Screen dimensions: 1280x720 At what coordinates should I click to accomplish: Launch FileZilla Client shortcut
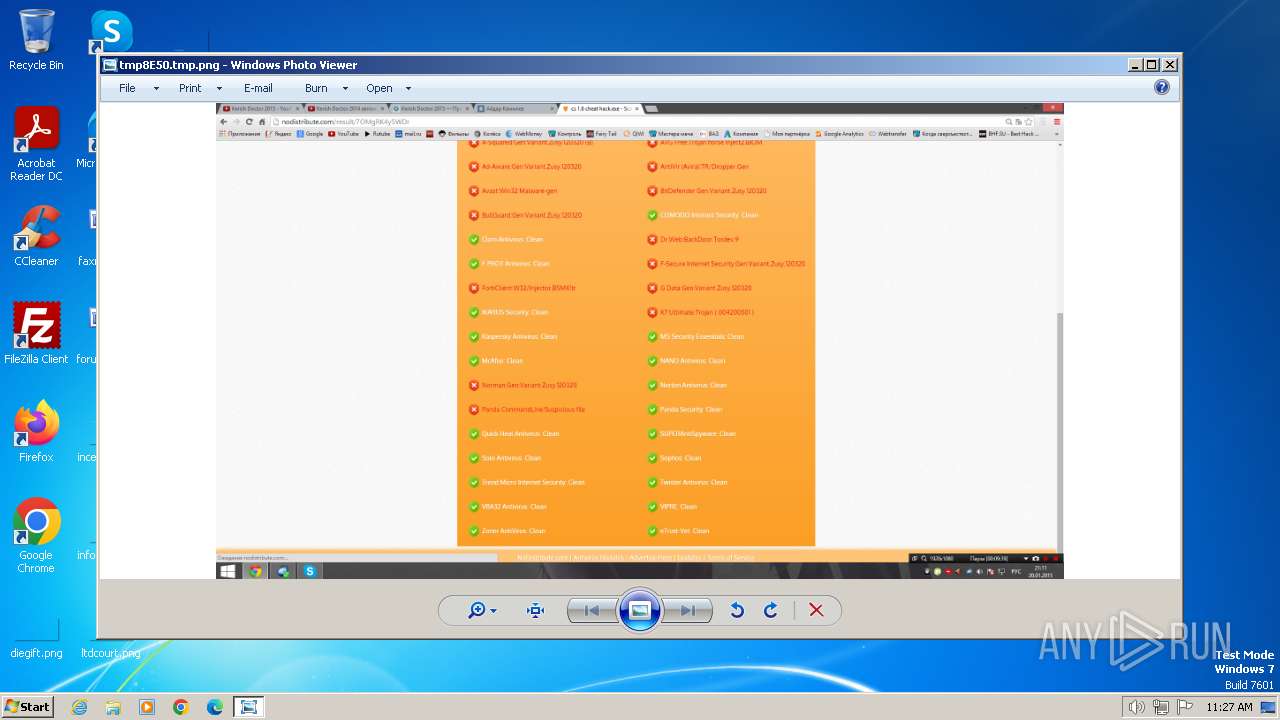coord(36,334)
